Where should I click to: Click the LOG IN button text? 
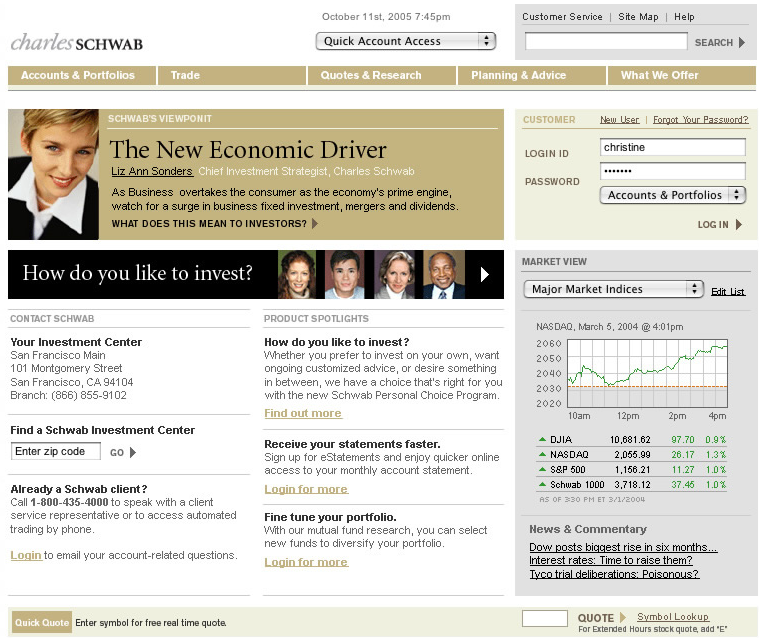tap(713, 225)
